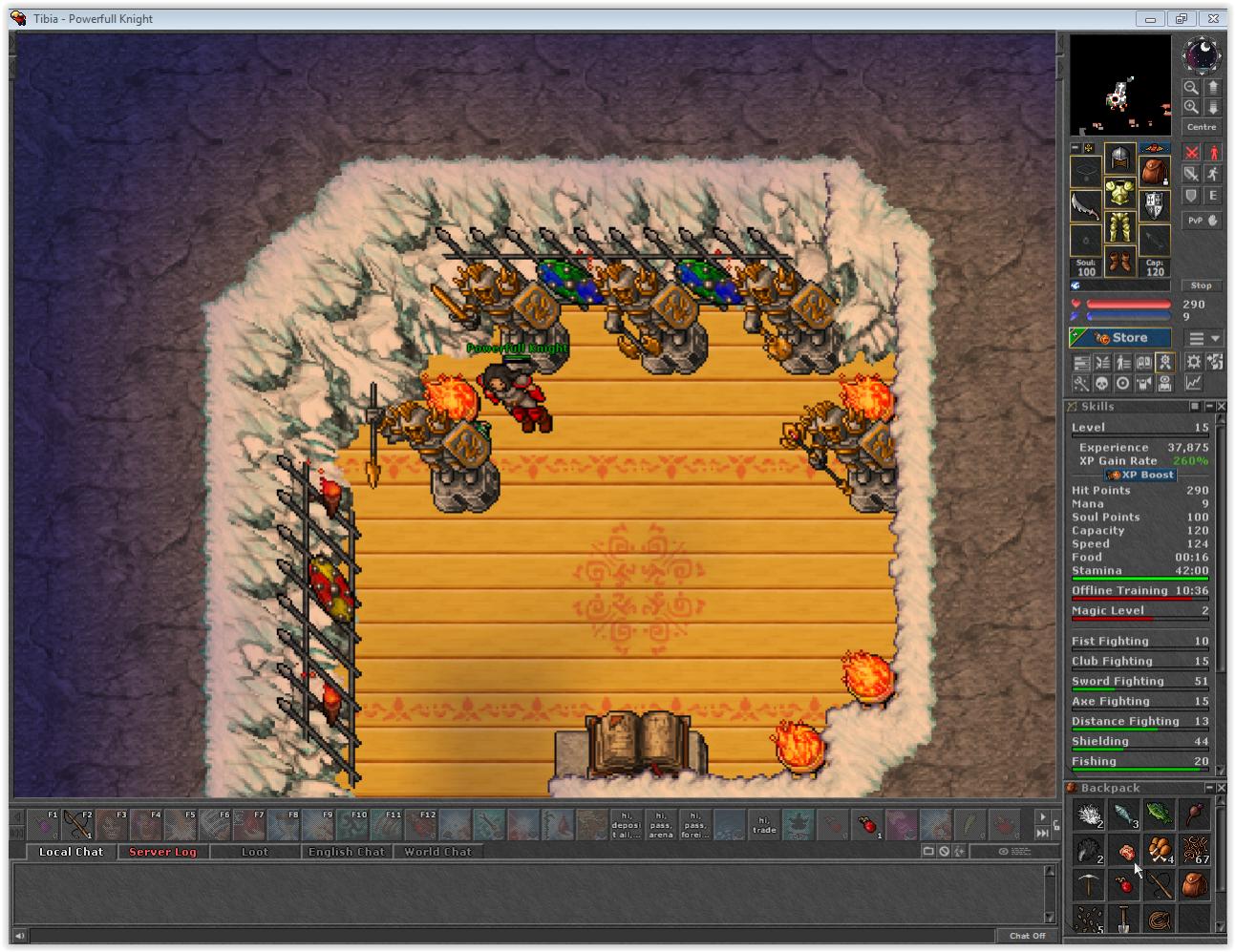Click the Store button

tap(1120, 338)
